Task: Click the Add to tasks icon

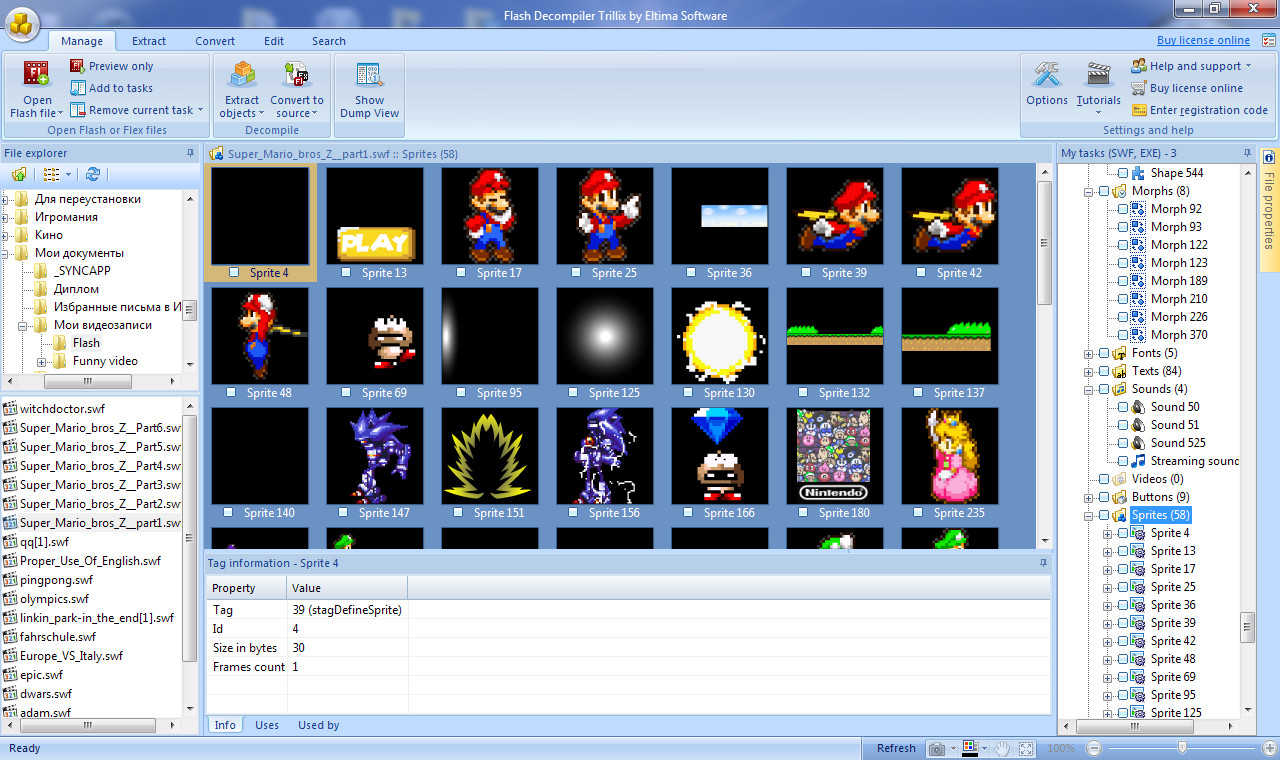Action: (x=77, y=88)
